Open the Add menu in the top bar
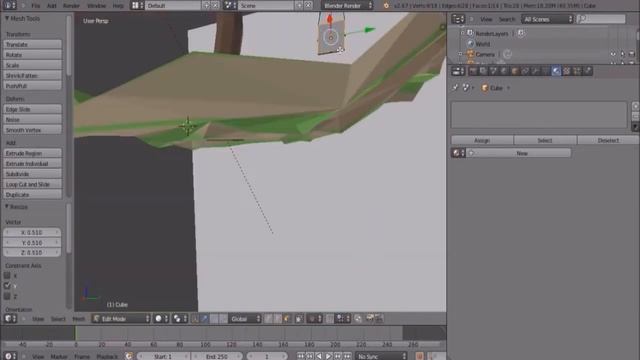Viewport: 640px width, 360px height. 51,6
